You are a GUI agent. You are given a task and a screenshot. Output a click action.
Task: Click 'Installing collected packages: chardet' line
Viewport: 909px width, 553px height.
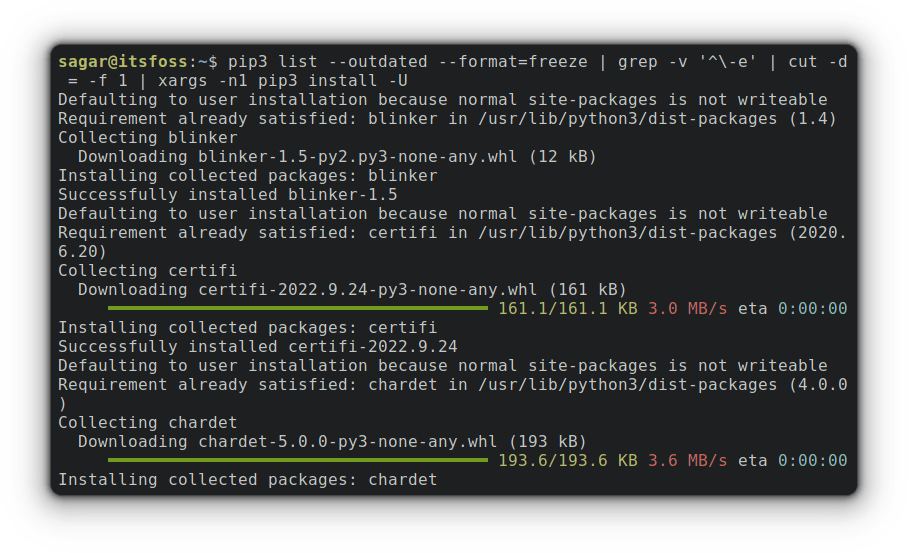click(x=247, y=480)
